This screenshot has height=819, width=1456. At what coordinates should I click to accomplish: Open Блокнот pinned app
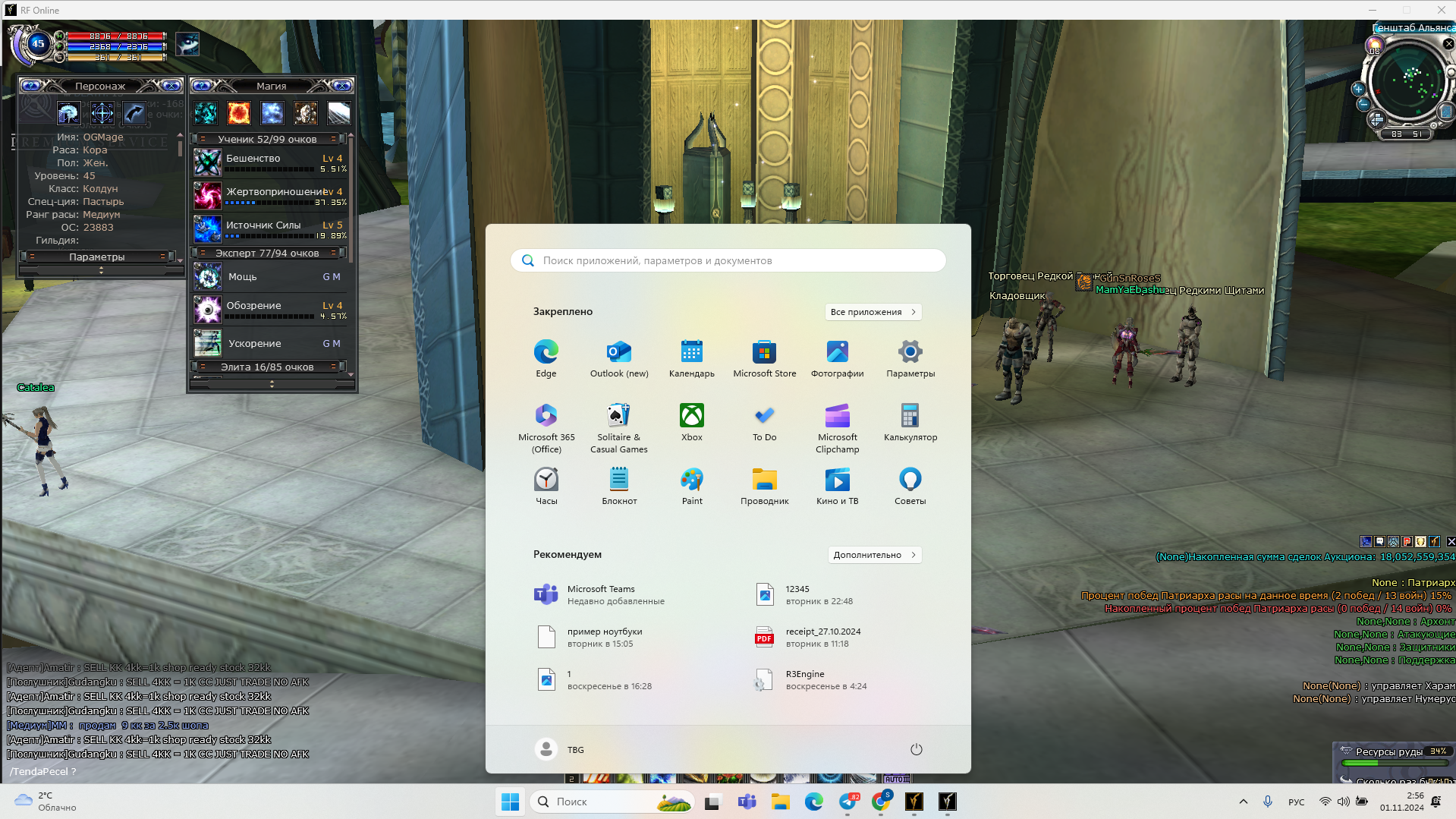(x=619, y=486)
